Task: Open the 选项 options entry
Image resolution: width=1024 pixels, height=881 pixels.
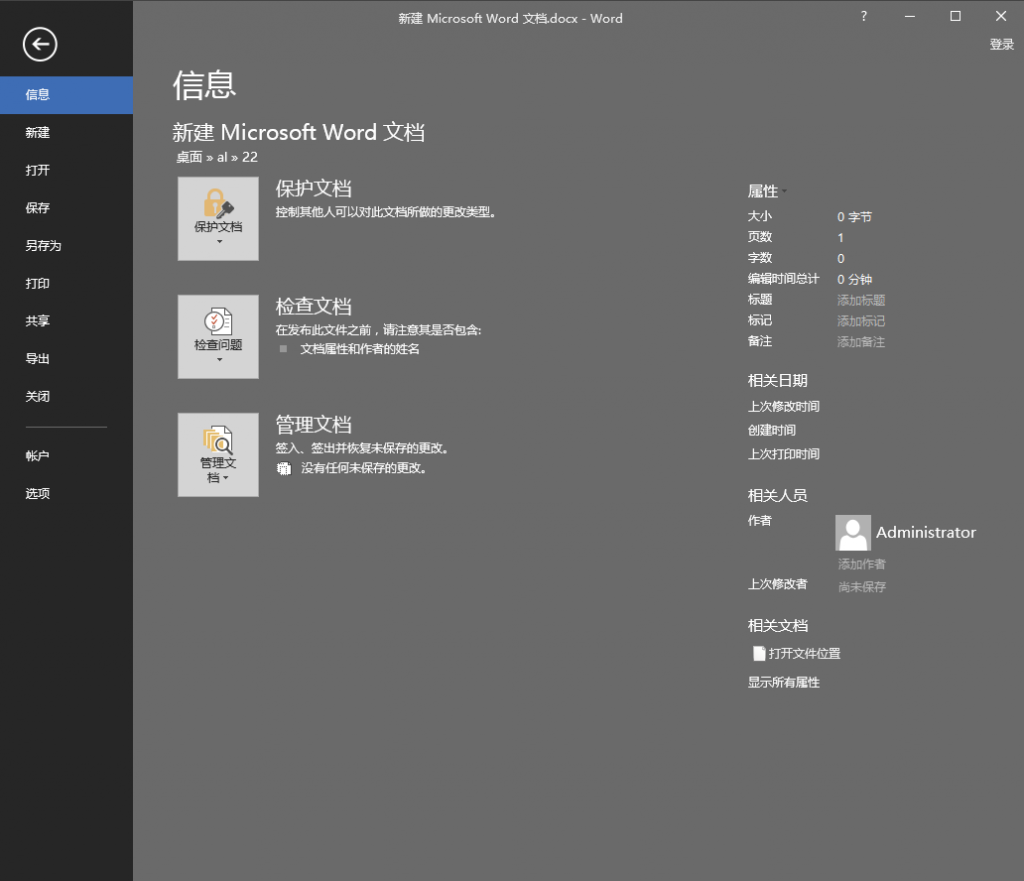Action: coord(37,493)
